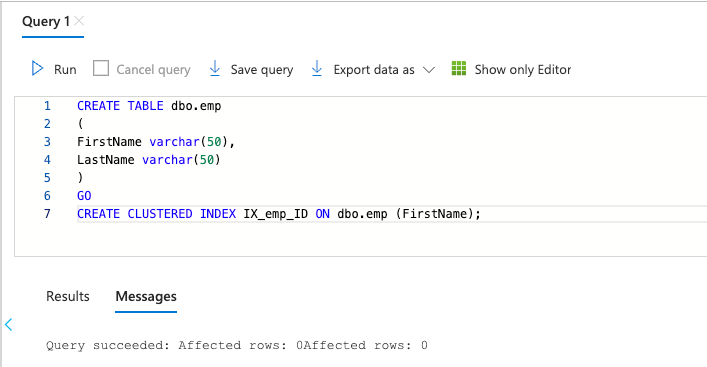Screen dimensions: 707x367
Task: Click the Cancel query label
Action: [153, 70]
